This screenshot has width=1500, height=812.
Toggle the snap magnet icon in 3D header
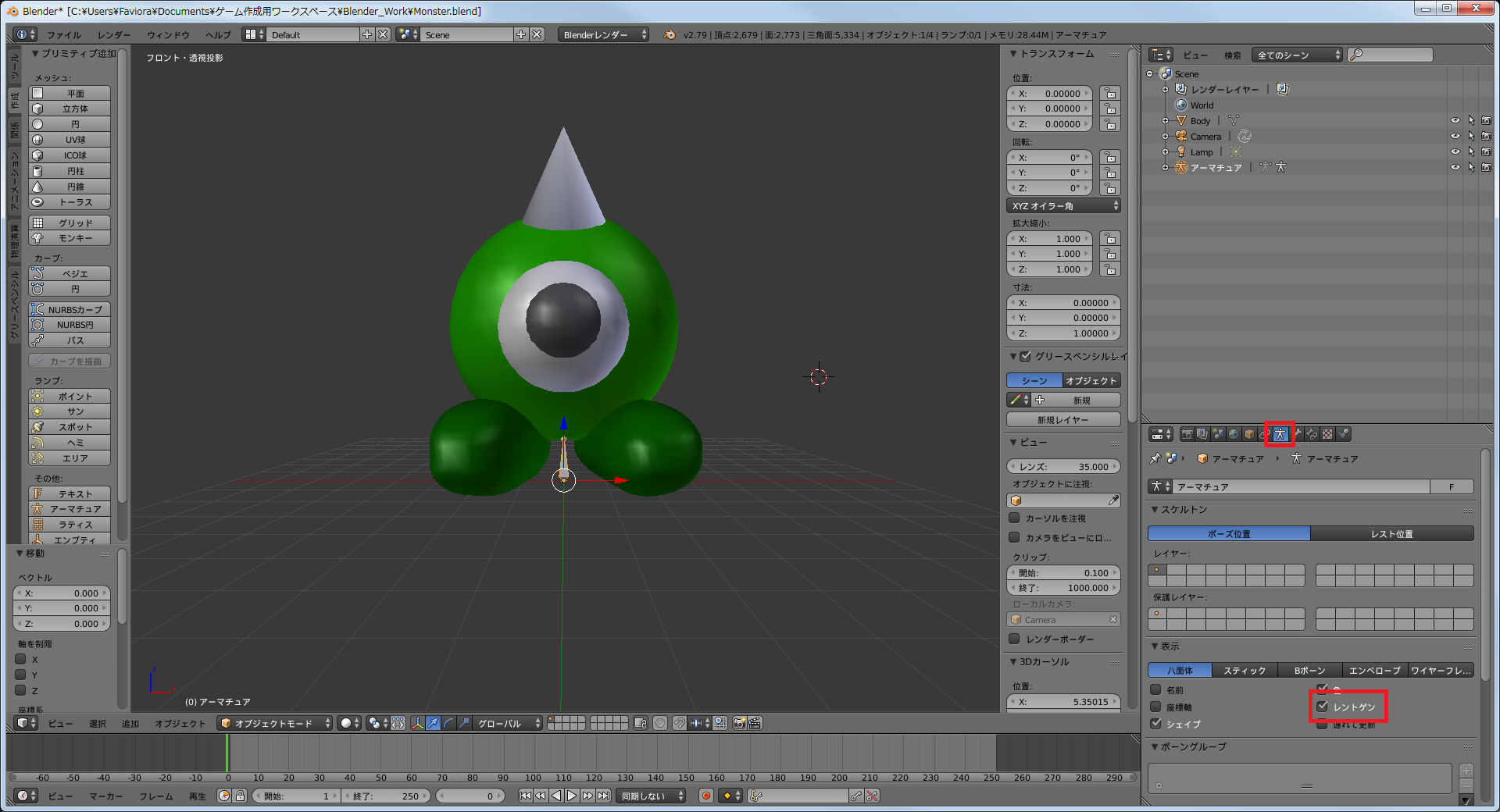680,723
